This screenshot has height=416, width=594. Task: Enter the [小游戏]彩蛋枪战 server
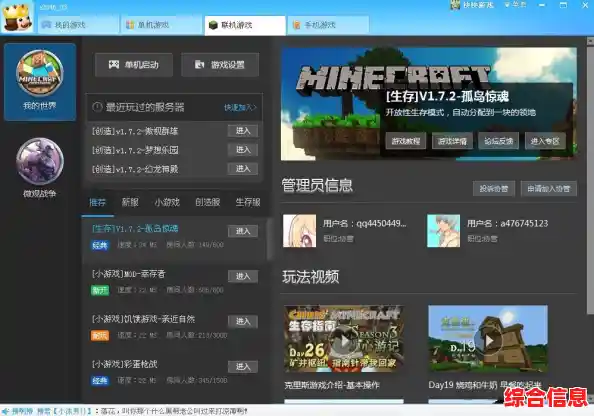coord(243,366)
